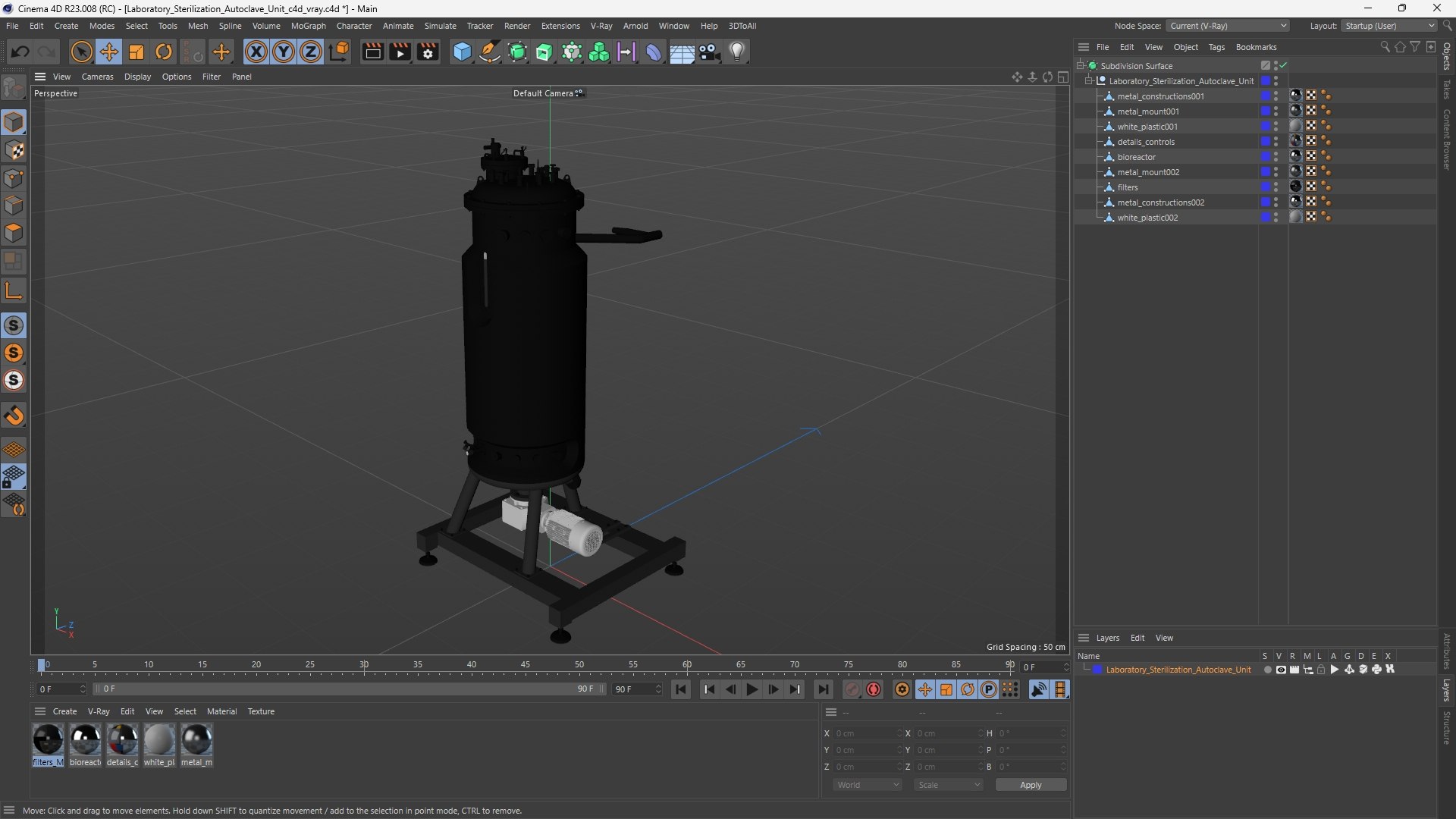Click the Camera object icon

(x=710, y=52)
